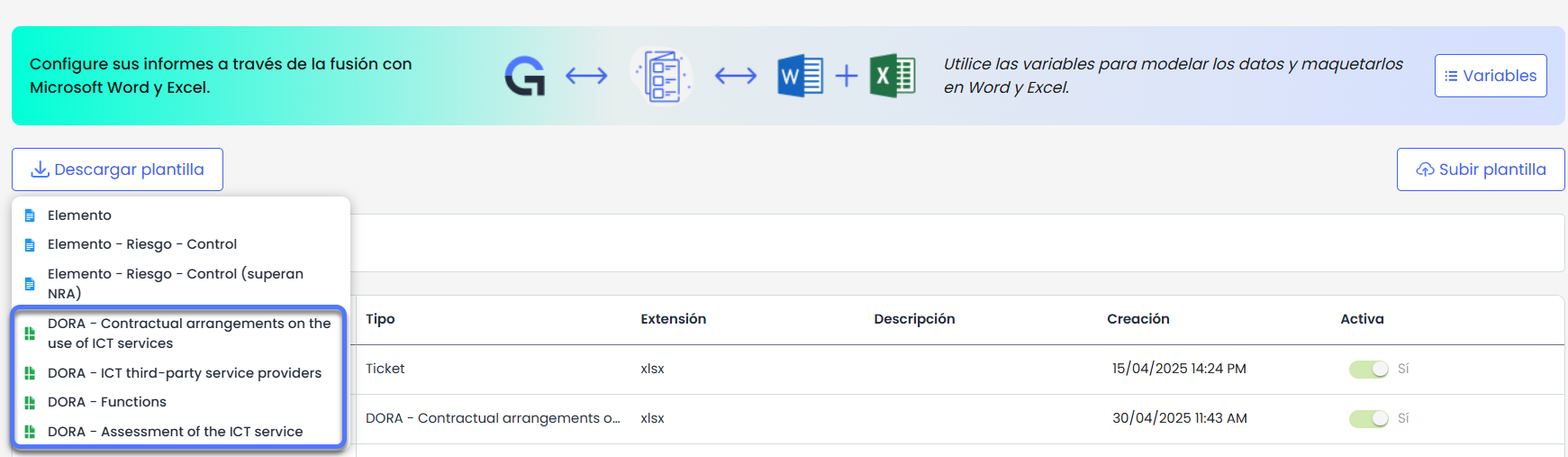Click the Microsoft Word icon in banner
The image size is (1568, 457).
800,76
